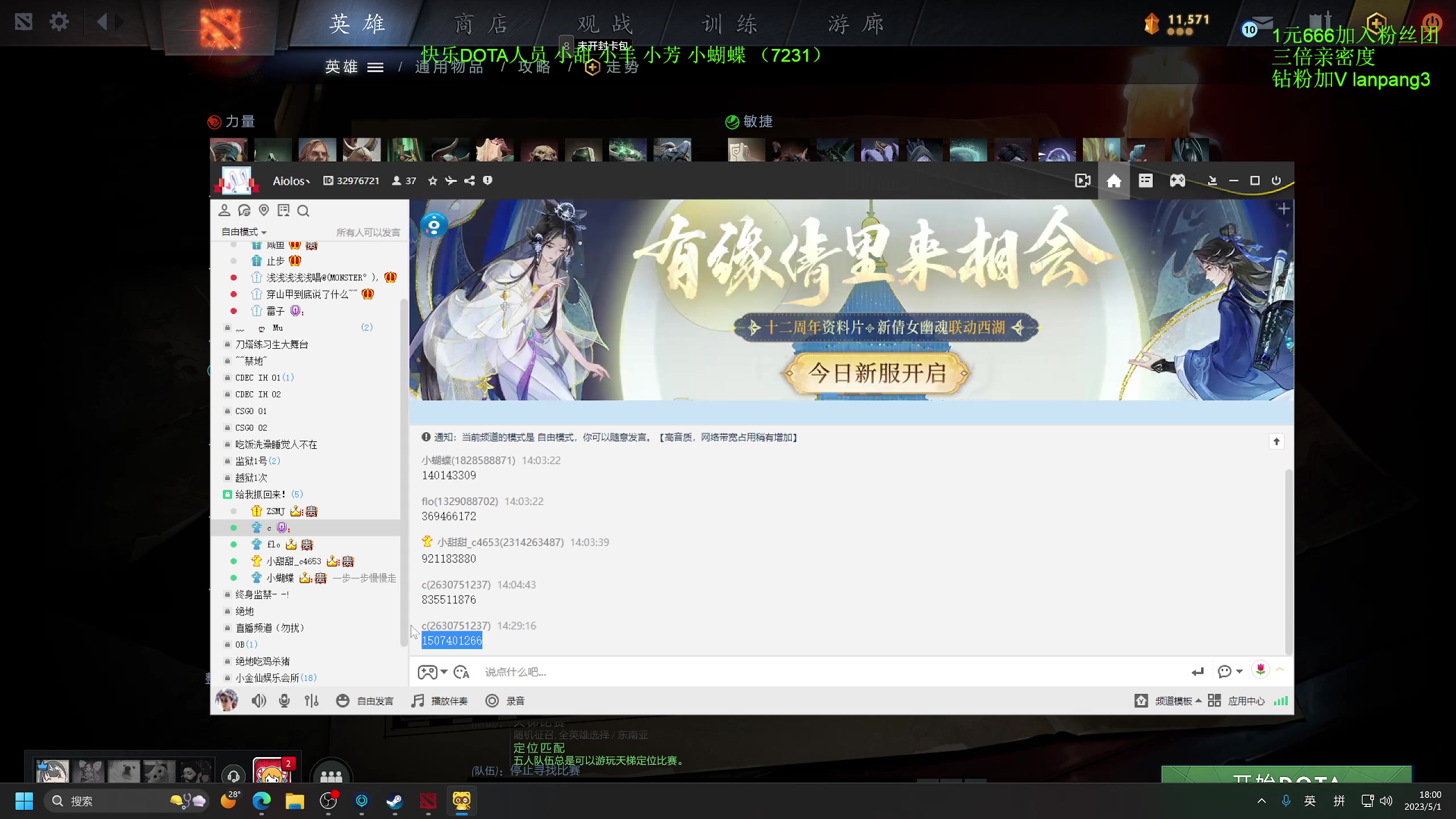Viewport: 1456px width, 819px height.
Task: Open Aiolos channel name dropdown
Action: pos(291,181)
